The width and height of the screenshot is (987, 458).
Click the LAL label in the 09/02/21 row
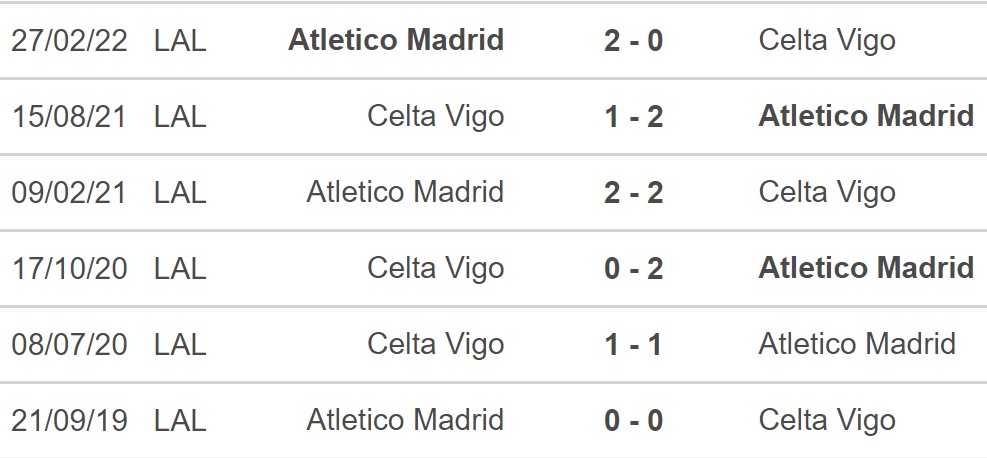coord(180,193)
